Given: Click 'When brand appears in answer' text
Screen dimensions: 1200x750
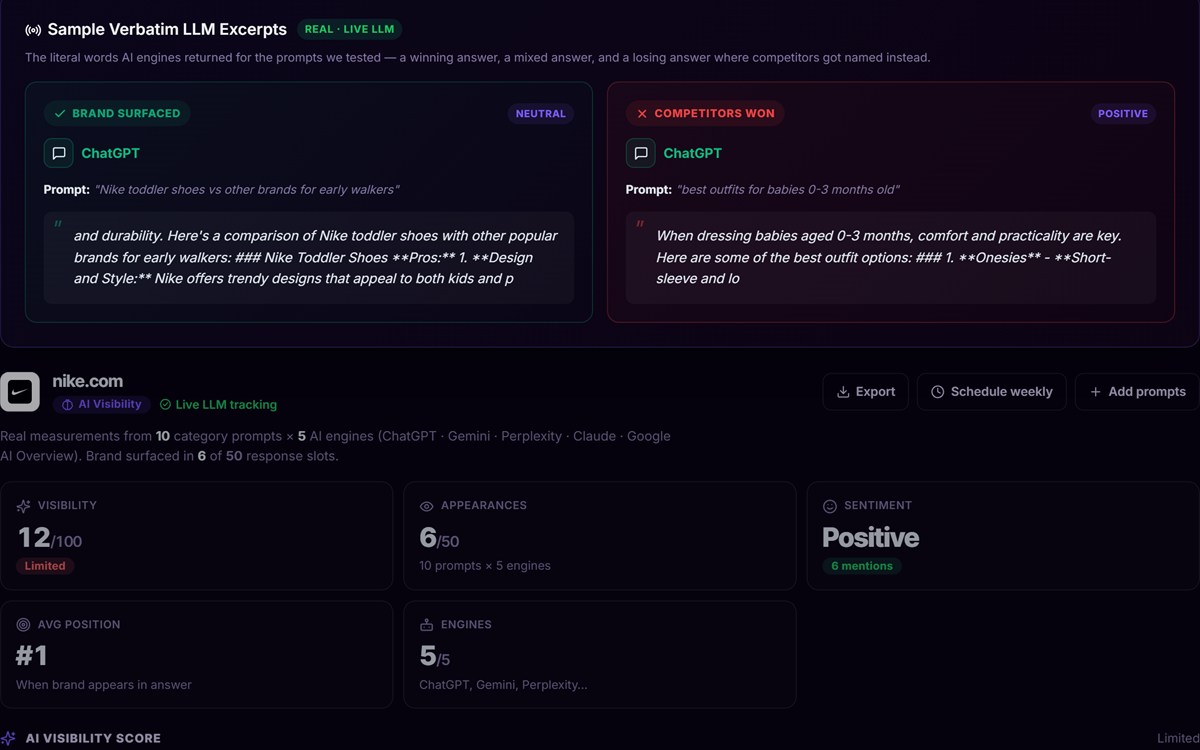Looking at the screenshot, I should [104, 685].
